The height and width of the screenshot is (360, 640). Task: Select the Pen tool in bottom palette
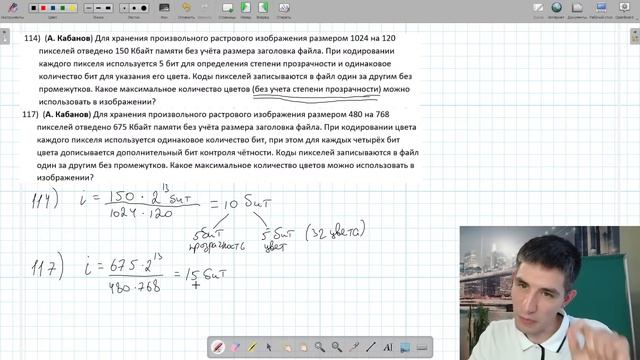218,347
